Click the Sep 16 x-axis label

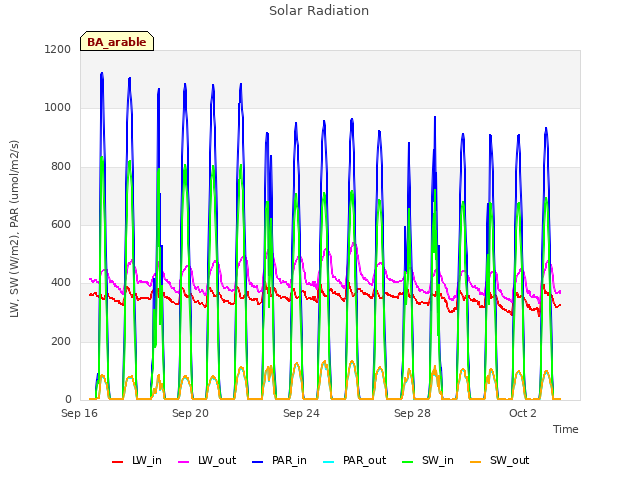[80, 413]
